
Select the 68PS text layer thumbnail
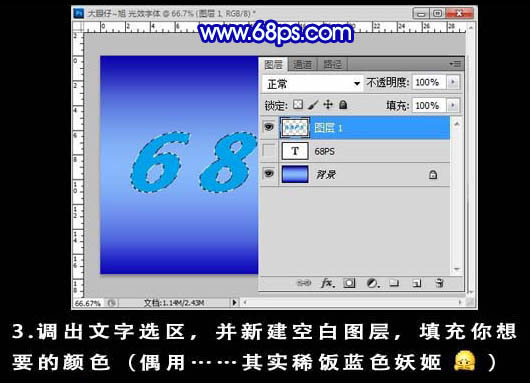coord(295,151)
